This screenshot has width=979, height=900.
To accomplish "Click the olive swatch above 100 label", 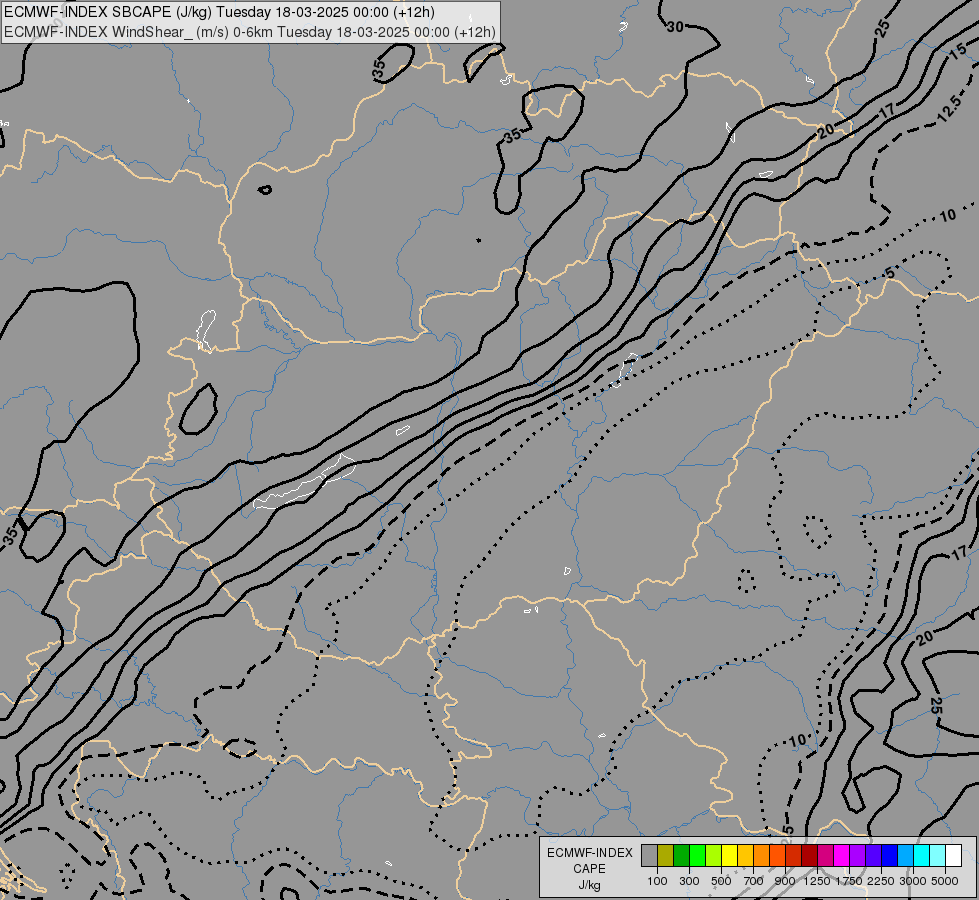I will 665,855.
